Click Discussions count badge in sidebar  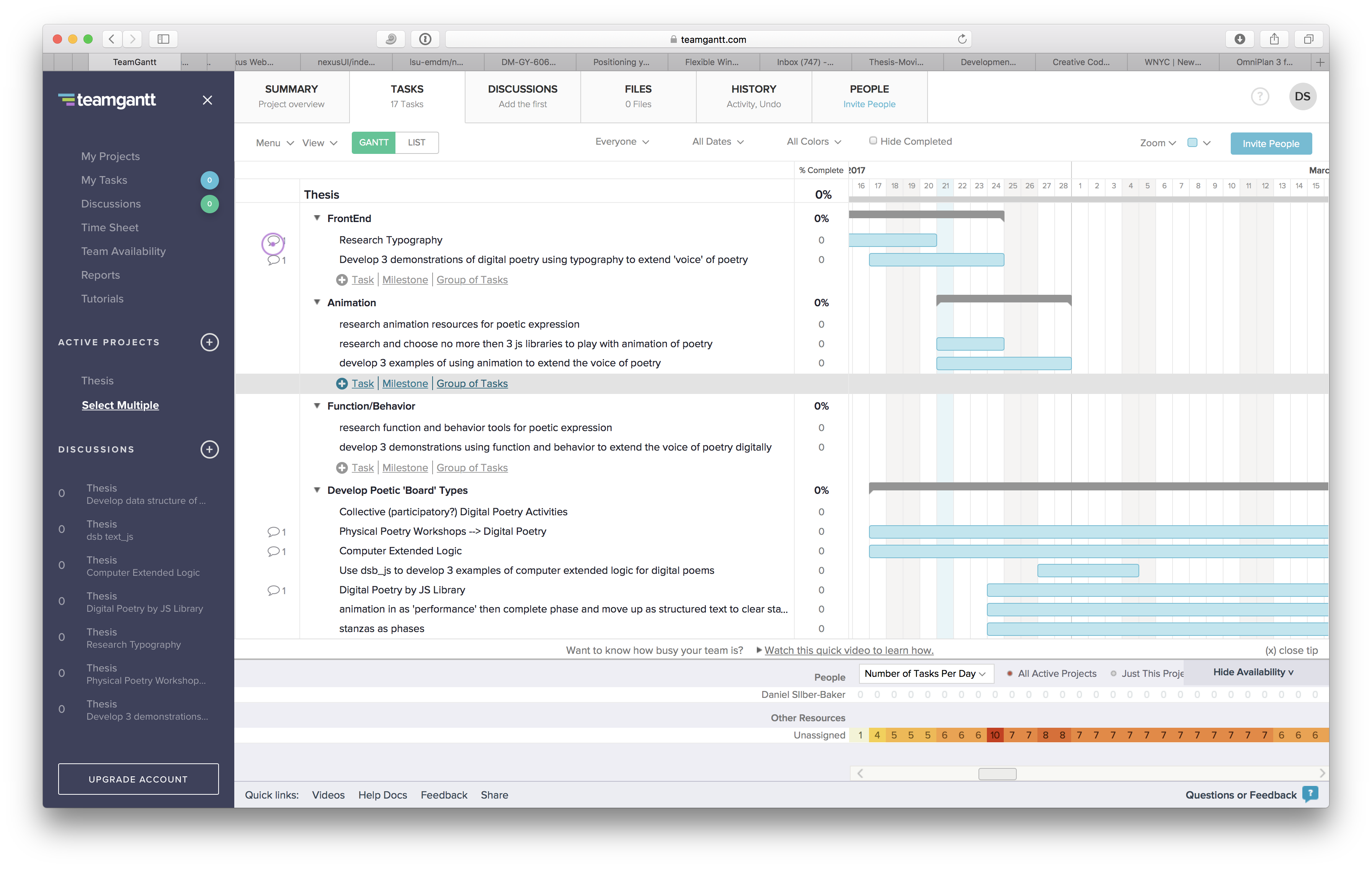(x=209, y=203)
